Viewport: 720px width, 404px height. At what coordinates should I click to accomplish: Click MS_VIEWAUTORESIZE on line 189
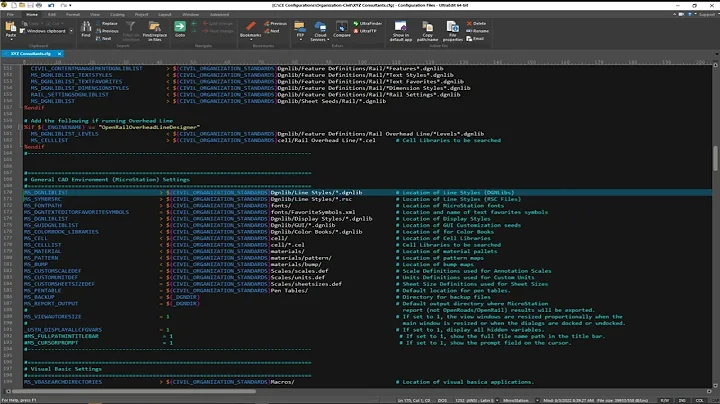(53, 317)
